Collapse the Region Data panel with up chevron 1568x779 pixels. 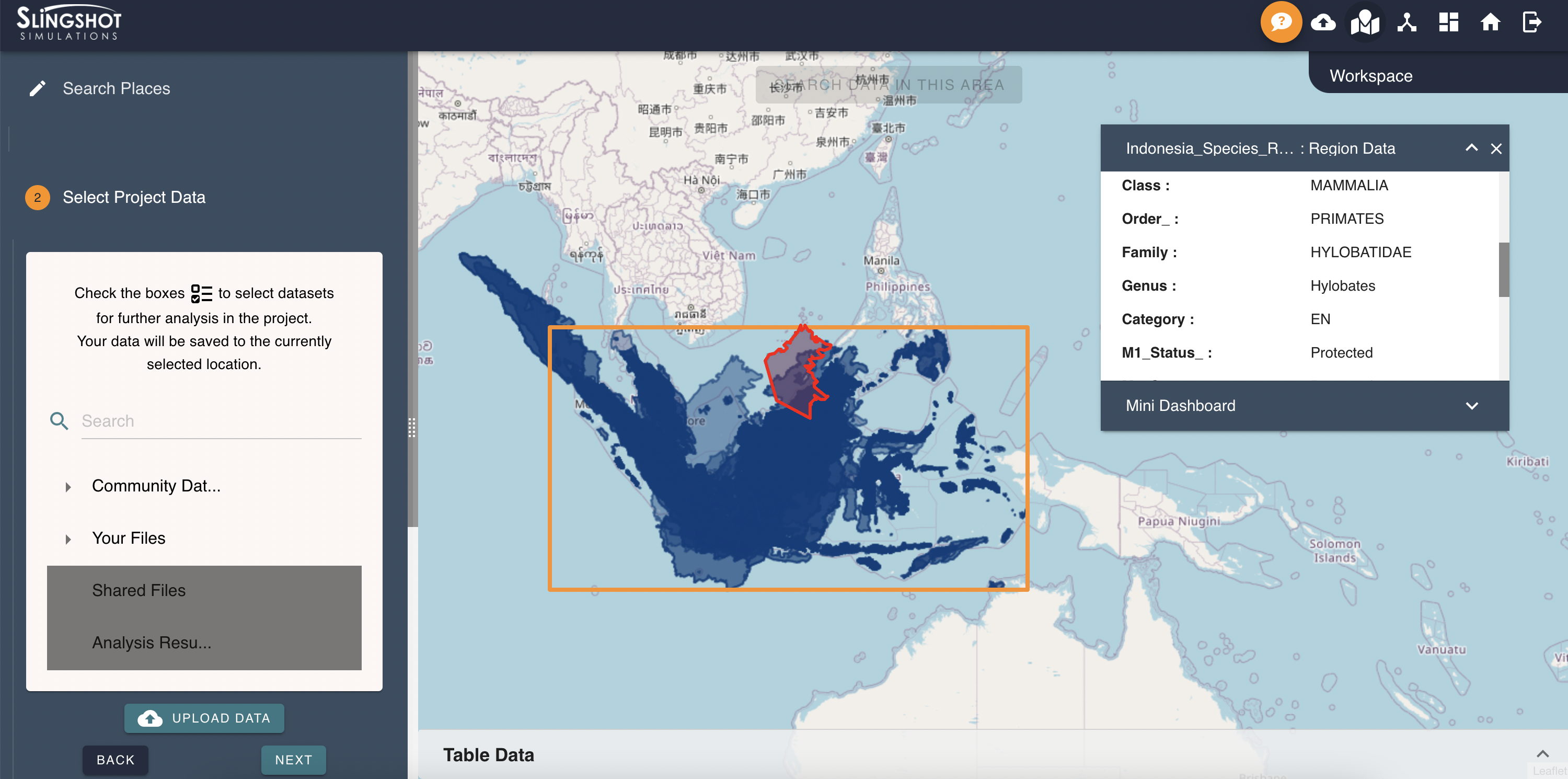pos(1471,148)
